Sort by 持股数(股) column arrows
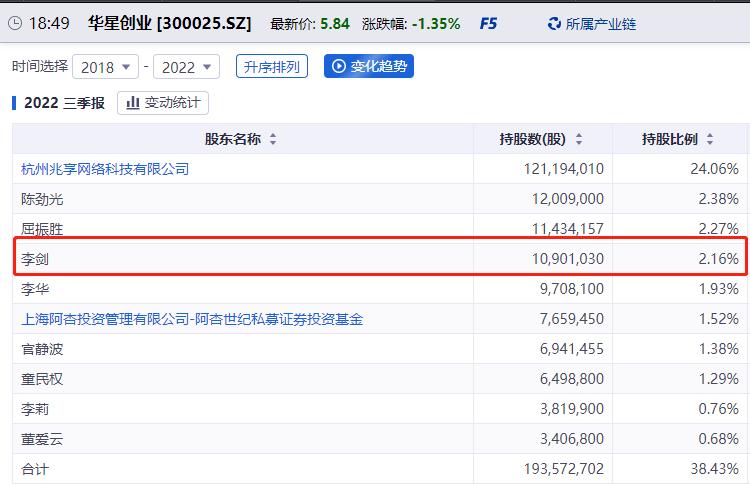The width and height of the screenshot is (750, 485). pyautogui.click(x=579, y=139)
